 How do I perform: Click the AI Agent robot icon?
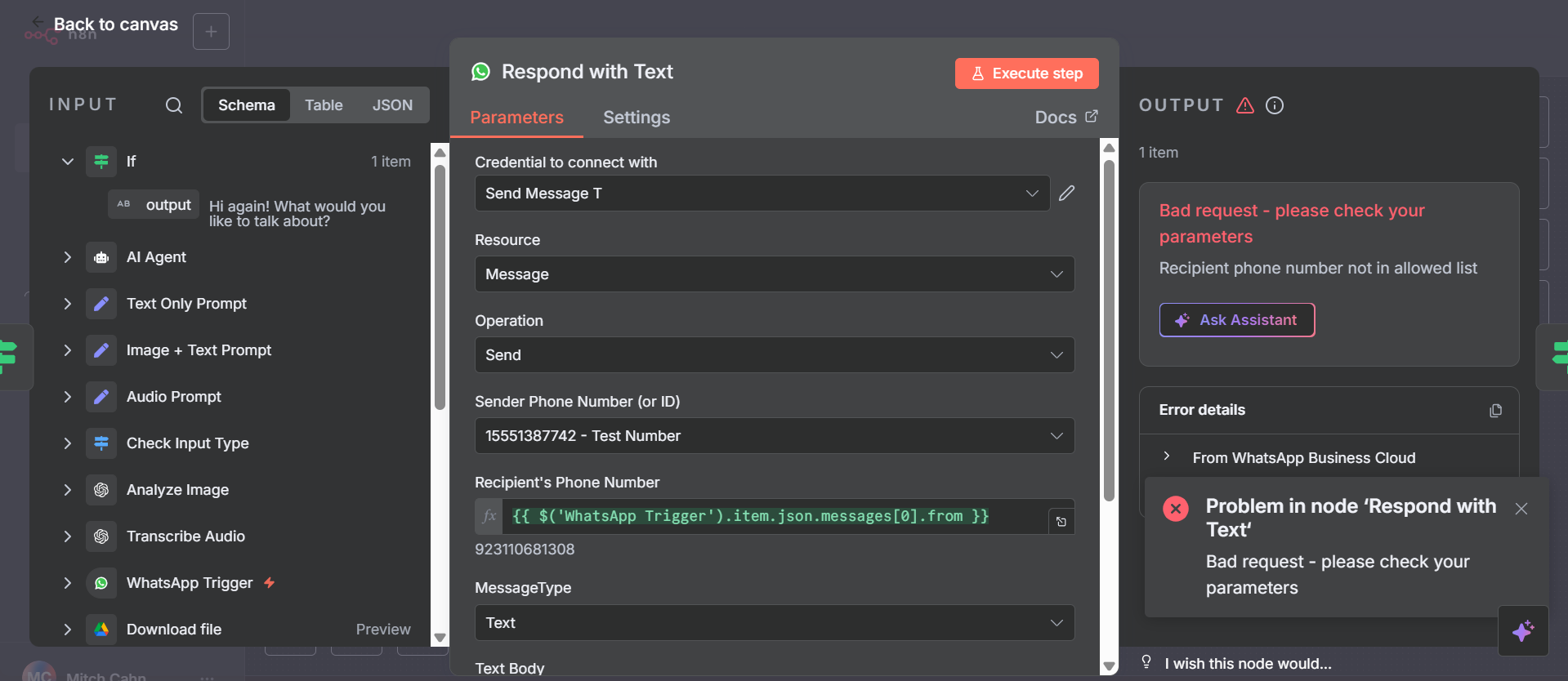(101, 257)
